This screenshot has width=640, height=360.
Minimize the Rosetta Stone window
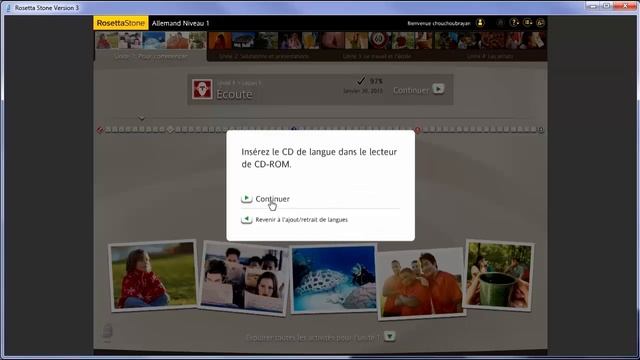point(593,6)
